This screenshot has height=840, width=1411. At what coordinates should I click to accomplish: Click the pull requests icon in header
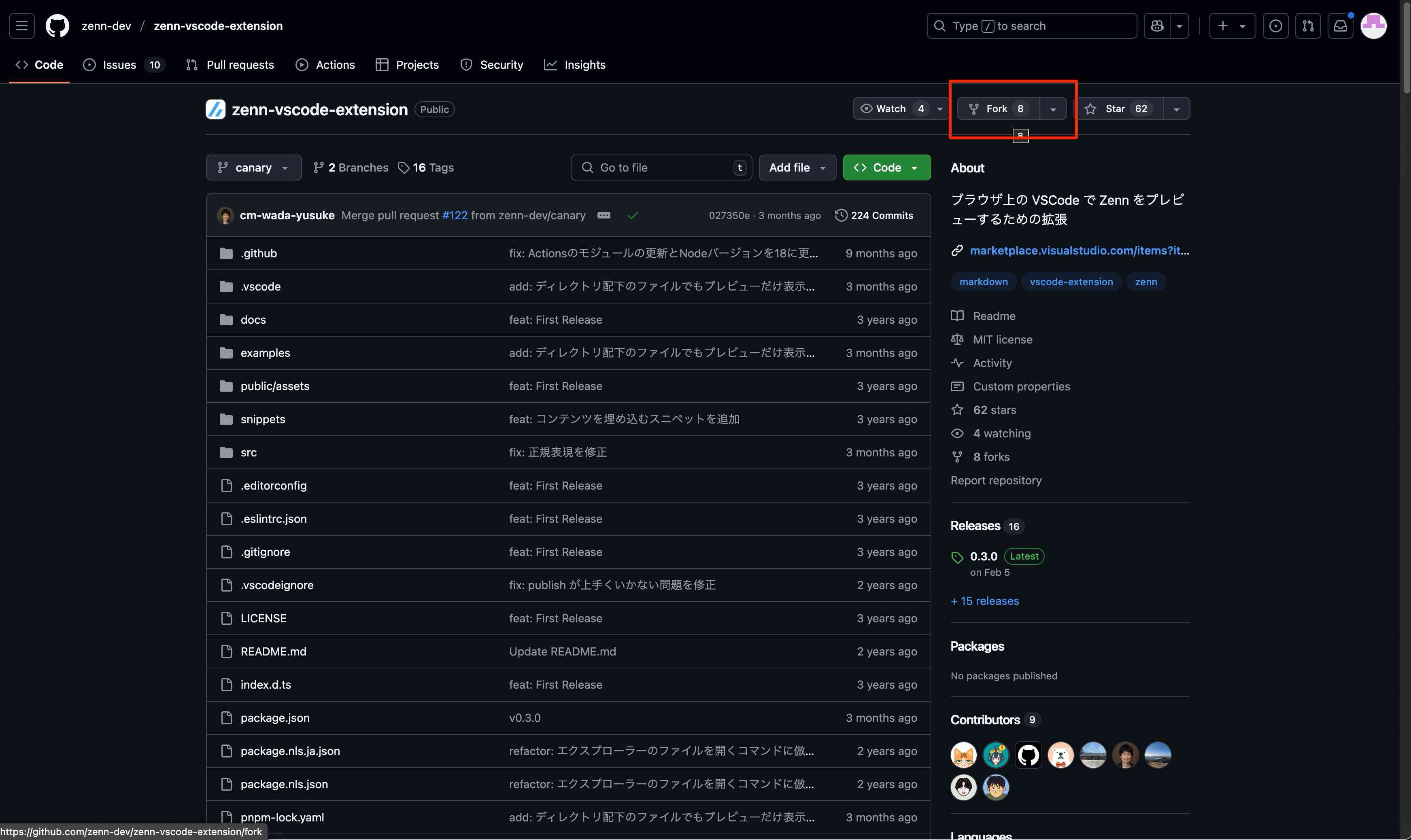point(1307,26)
